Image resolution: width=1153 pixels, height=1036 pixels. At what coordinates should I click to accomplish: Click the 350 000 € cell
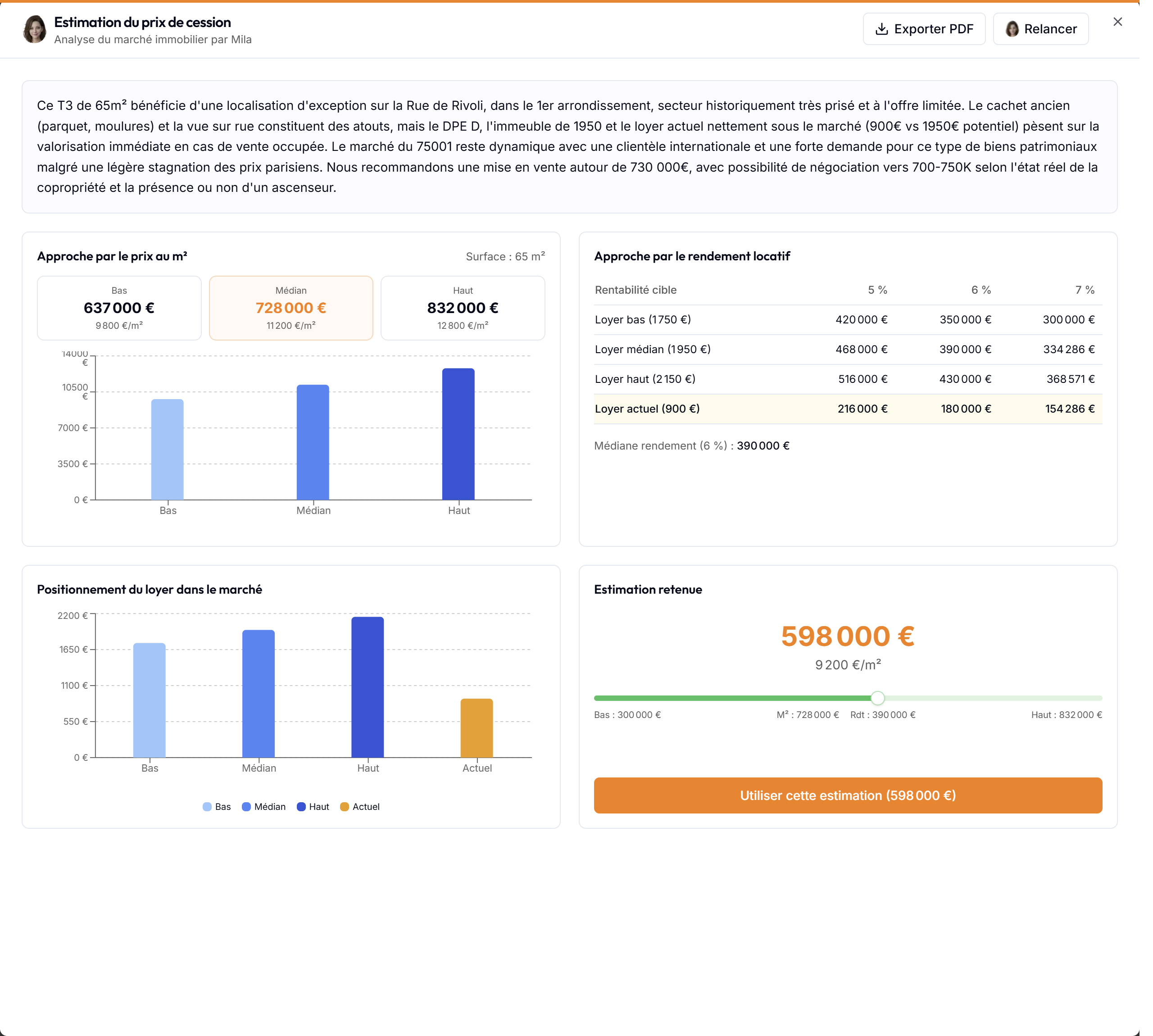pyautogui.click(x=965, y=319)
